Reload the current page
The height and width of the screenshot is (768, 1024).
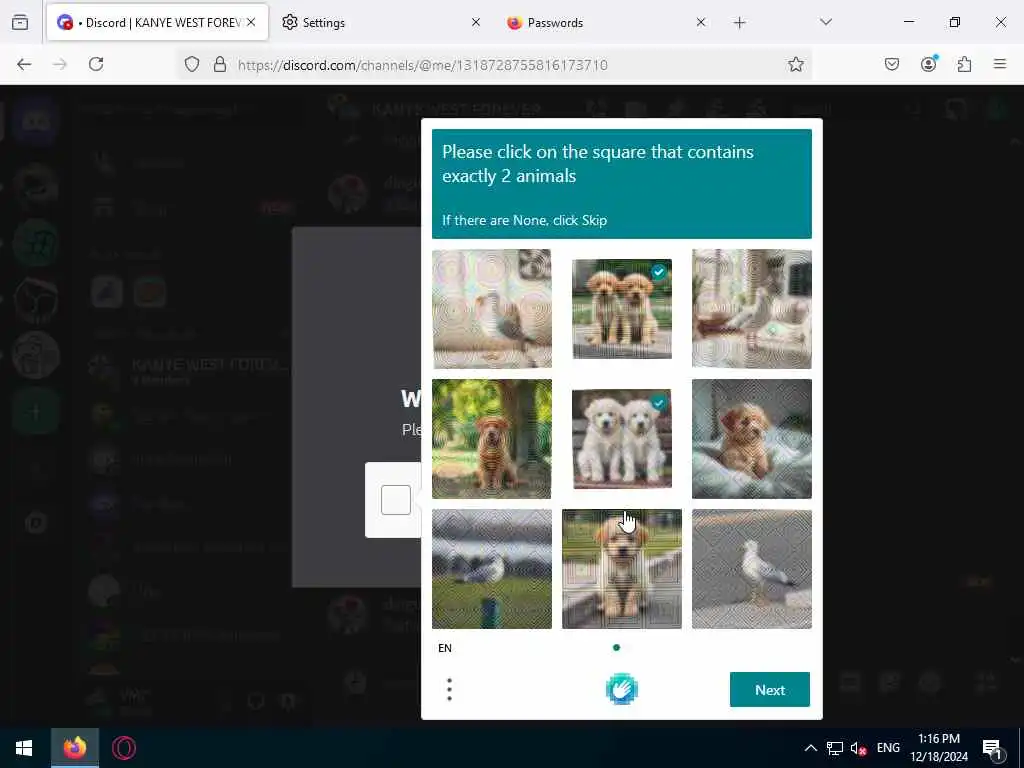[x=96, y=64]
